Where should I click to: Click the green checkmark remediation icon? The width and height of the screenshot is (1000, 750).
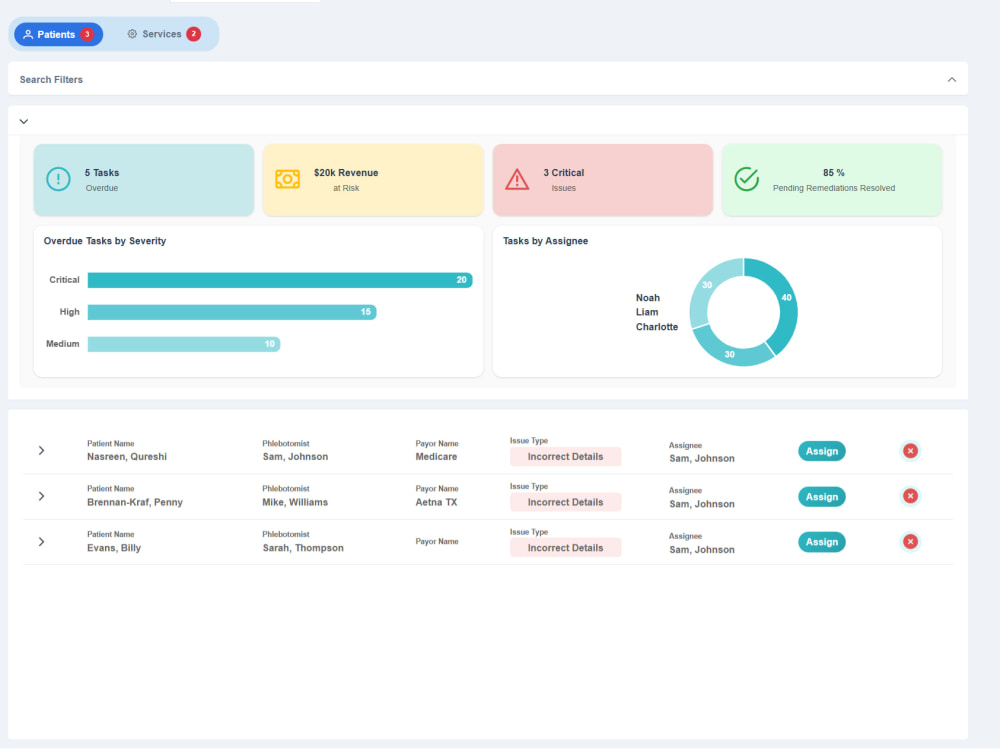pyautogui.click(x=746, y=179)
